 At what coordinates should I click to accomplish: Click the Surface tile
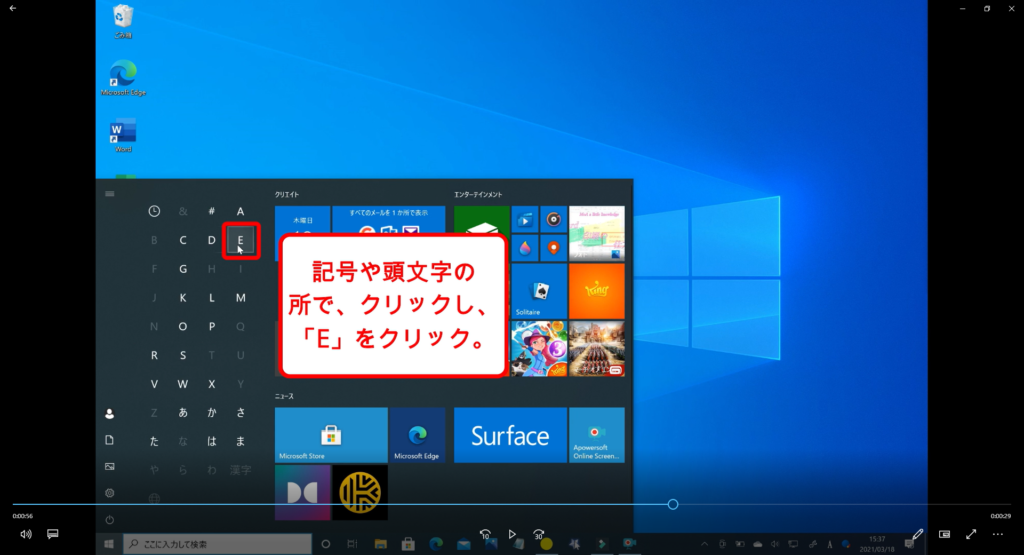(x=510, y=435)
